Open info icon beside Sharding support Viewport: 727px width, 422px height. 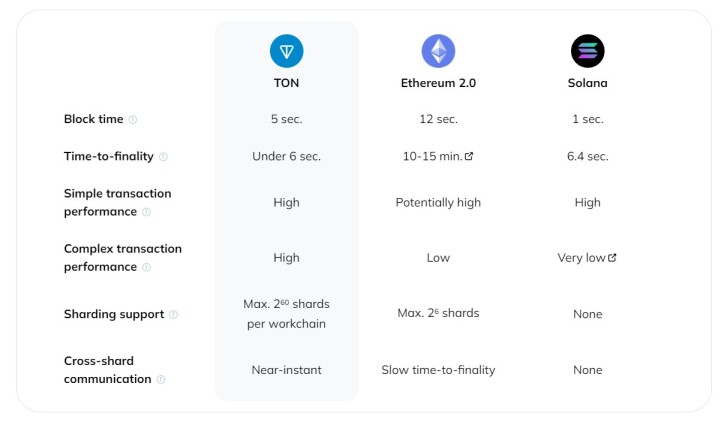[173, 314]
